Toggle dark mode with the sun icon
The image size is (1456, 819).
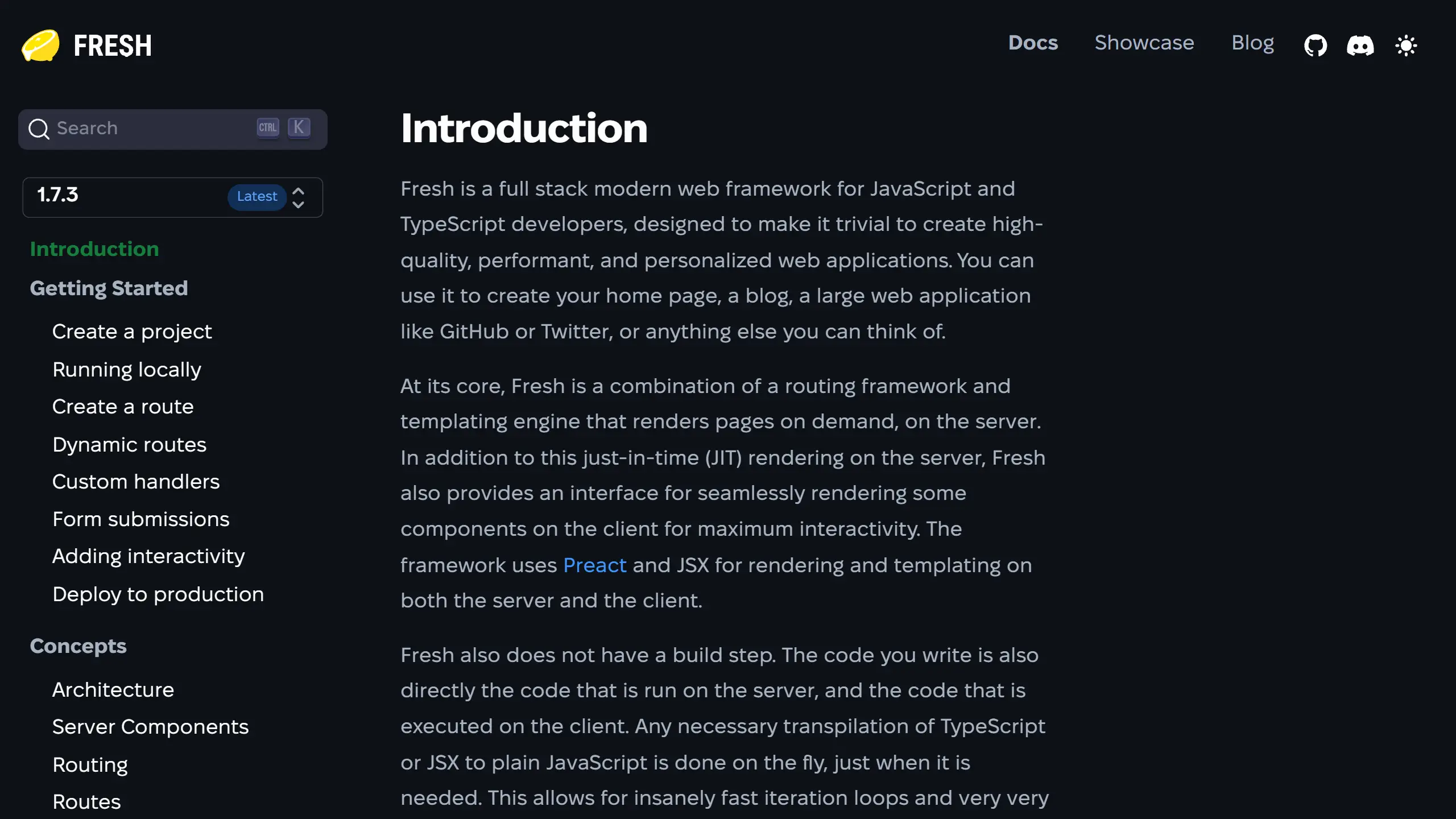(1406, 45)
